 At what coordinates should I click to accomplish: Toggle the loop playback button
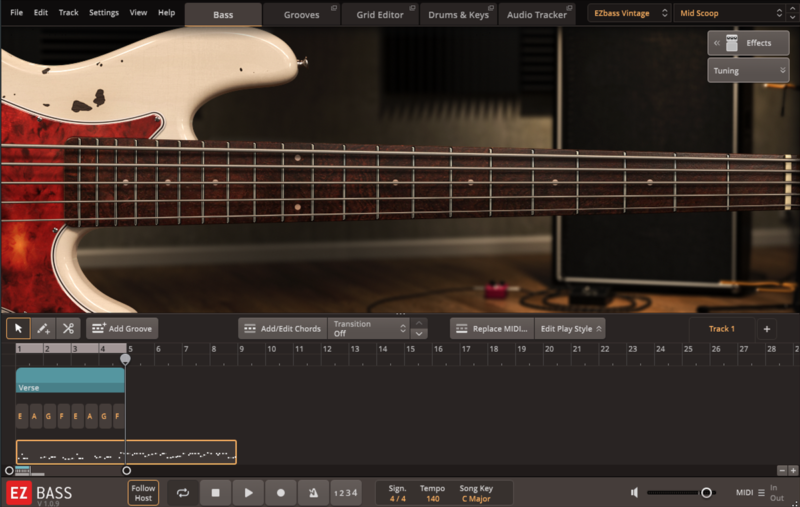(183, 492)
